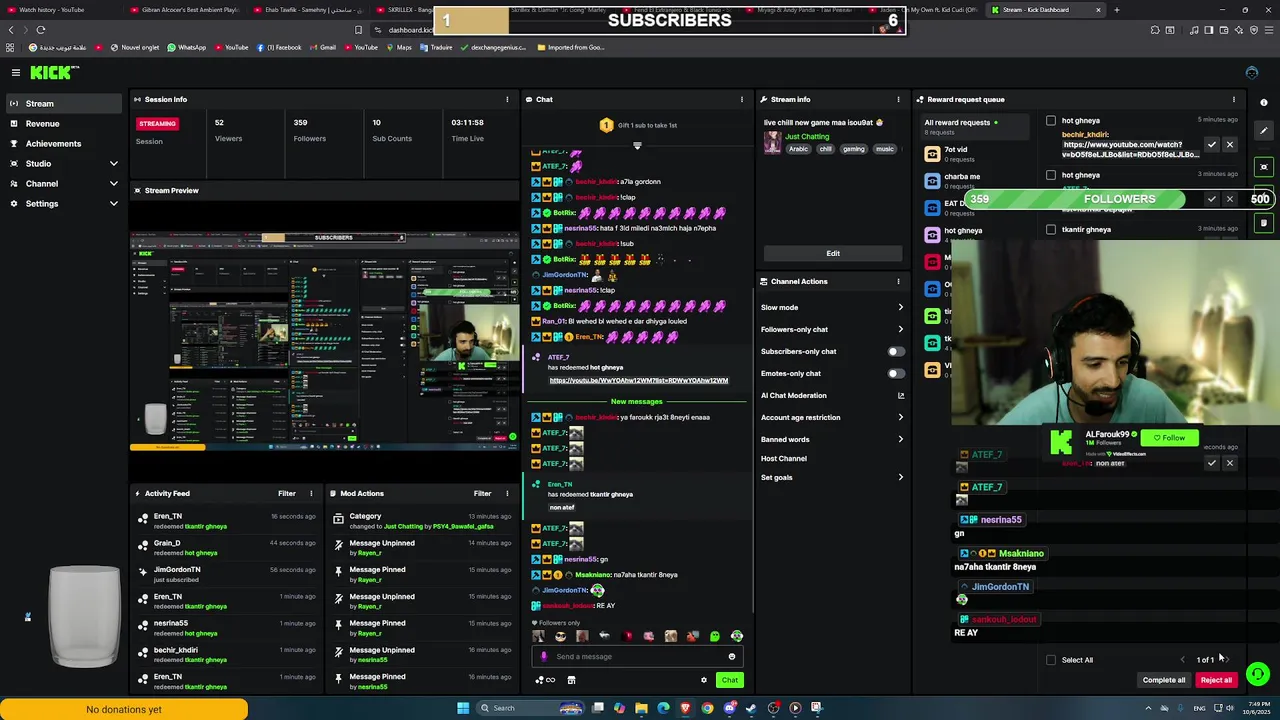Bookmark this page icon in address bar
The height and width of the screenshot is (720, 1280).
click(x=359, y=30)
